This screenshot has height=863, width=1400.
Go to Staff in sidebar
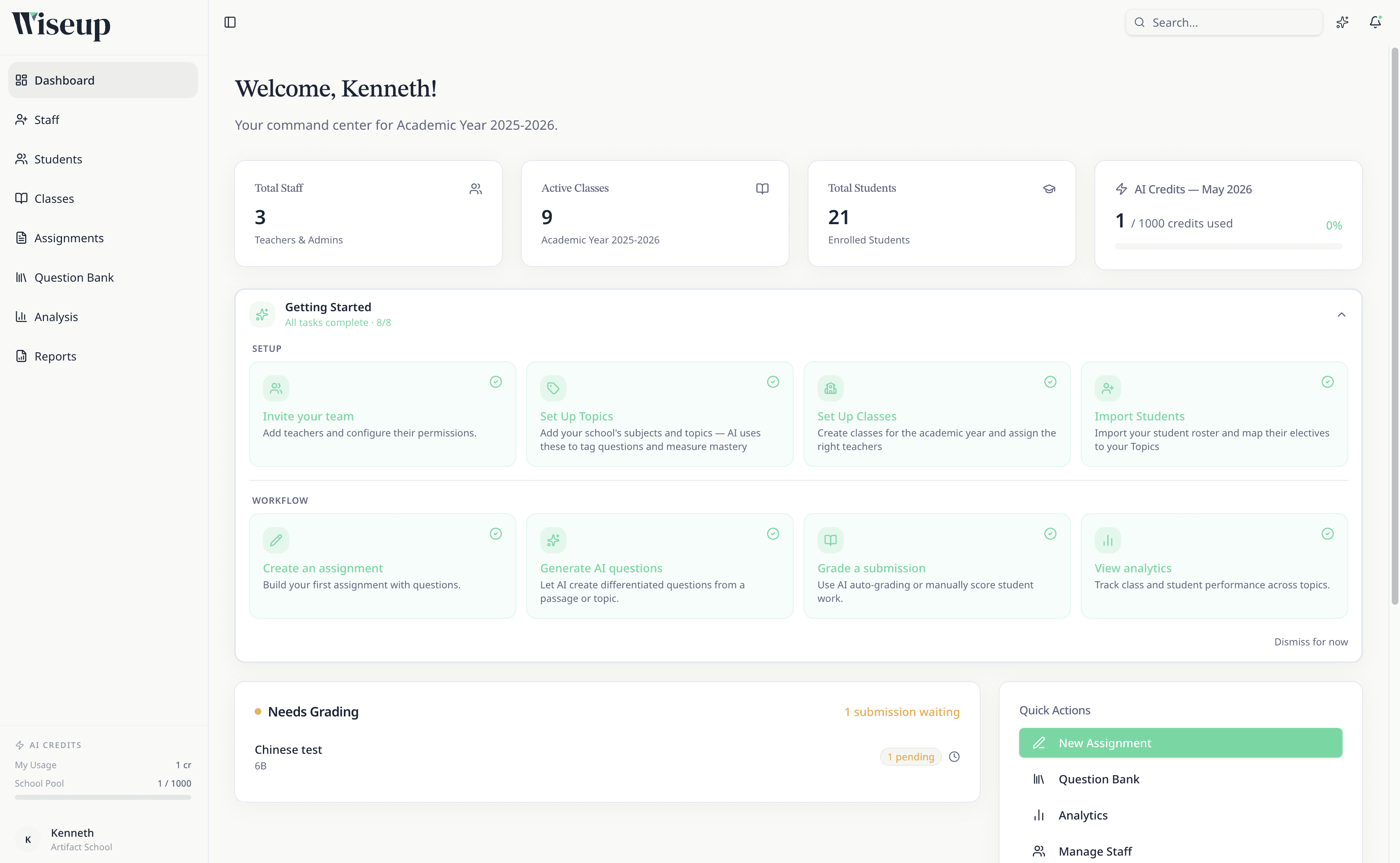[103, 119]
